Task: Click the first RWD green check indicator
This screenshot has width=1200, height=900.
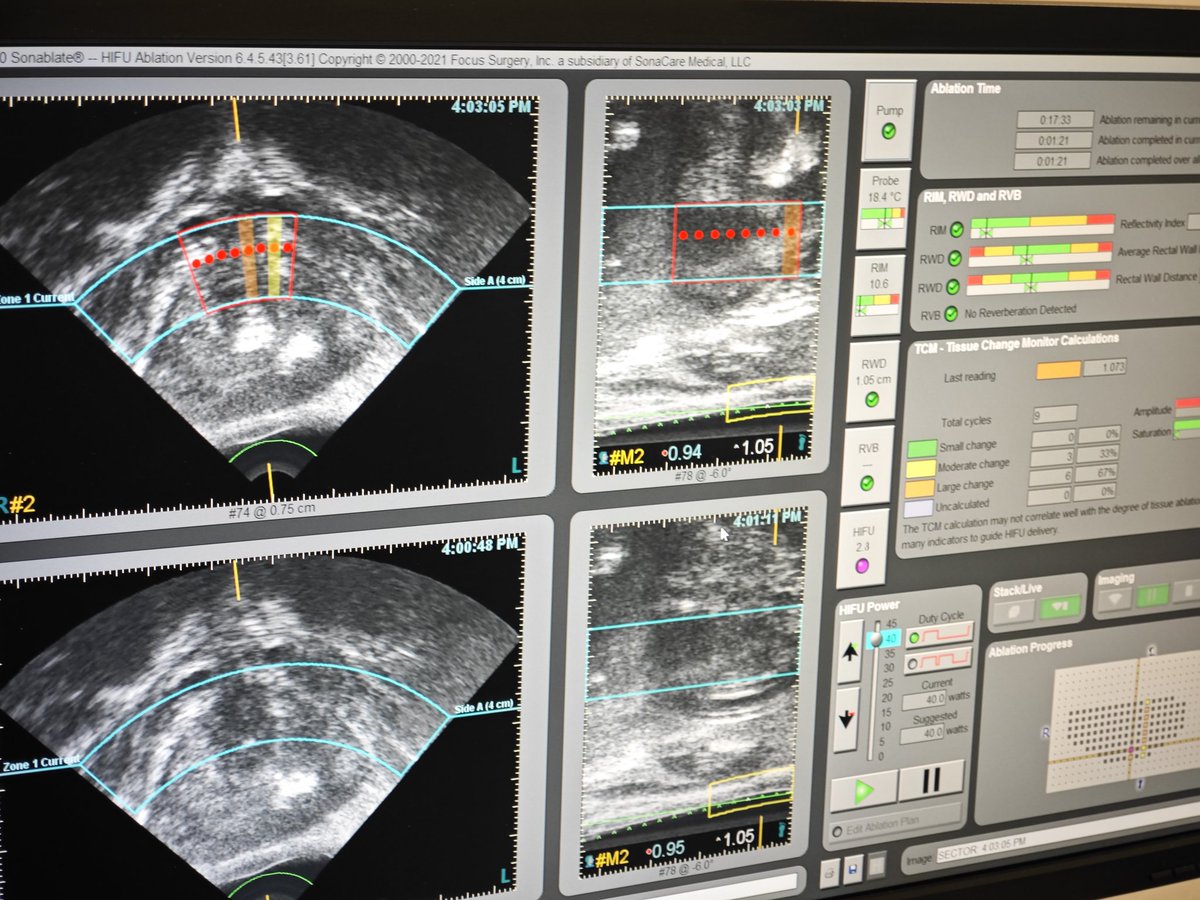Action: click(954, 258)
